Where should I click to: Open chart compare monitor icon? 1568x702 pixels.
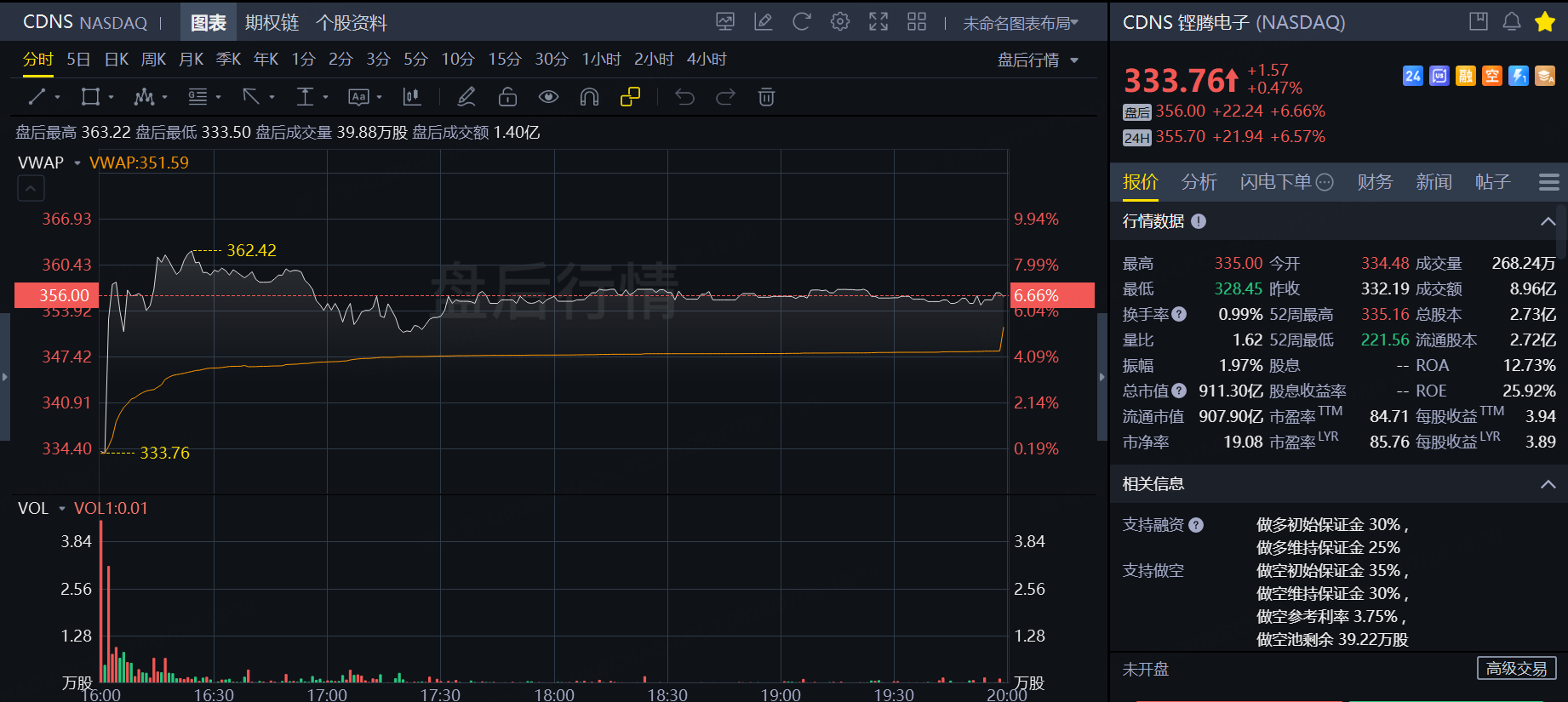click(725, 22)
